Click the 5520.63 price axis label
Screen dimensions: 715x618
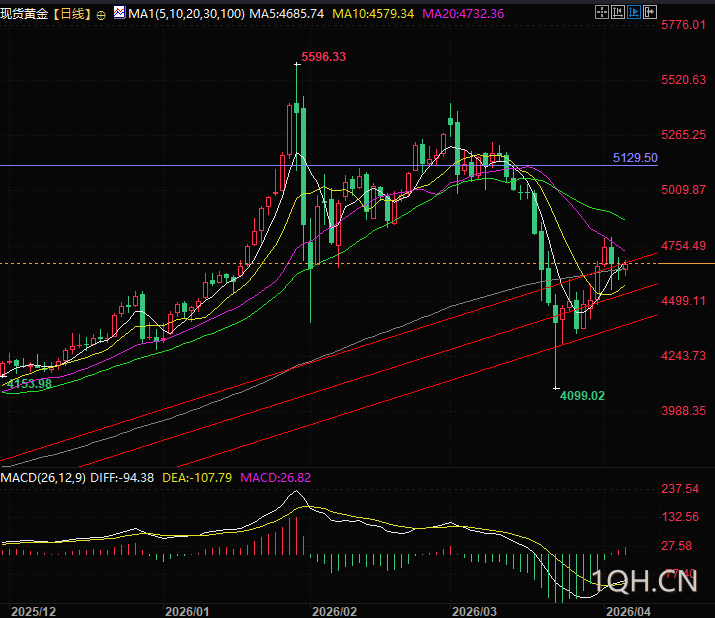684,80
